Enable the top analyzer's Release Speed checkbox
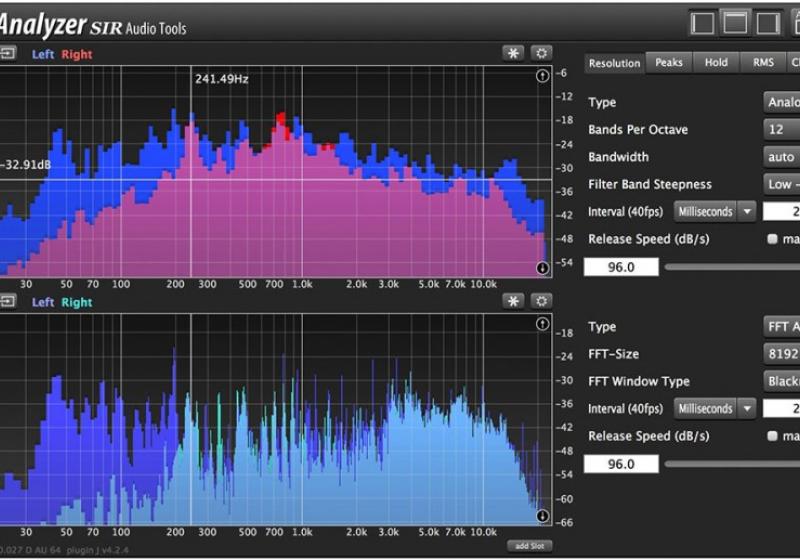Image resolution: width=800 pixels, height=560 pixels. (x=772, y=239)
